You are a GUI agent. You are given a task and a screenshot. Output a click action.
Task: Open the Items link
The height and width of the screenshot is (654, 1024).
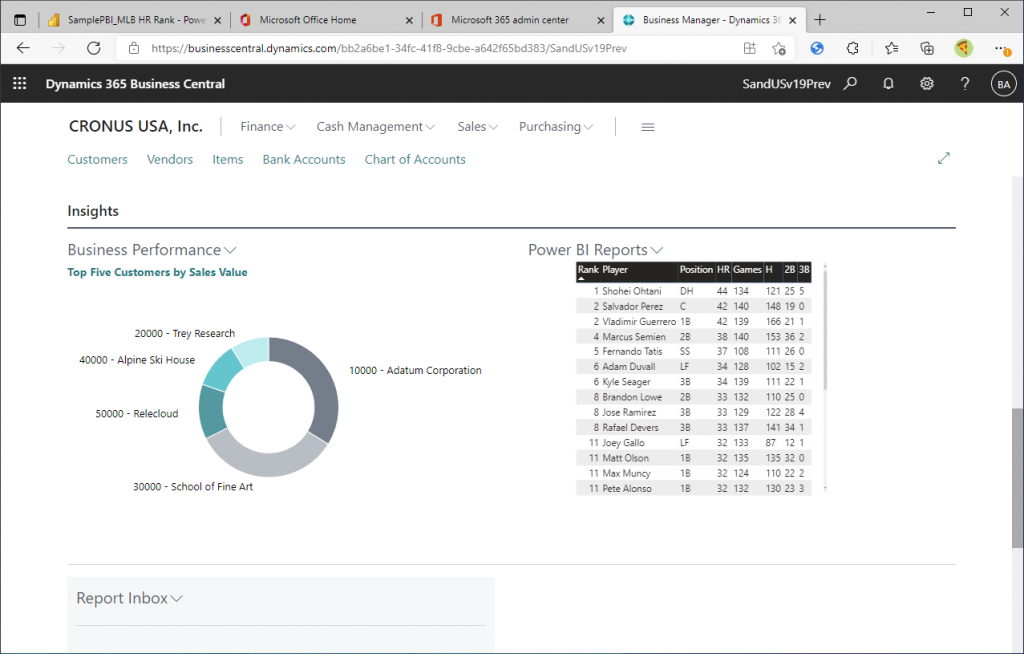pyautogui.click(x=227, y=159)
